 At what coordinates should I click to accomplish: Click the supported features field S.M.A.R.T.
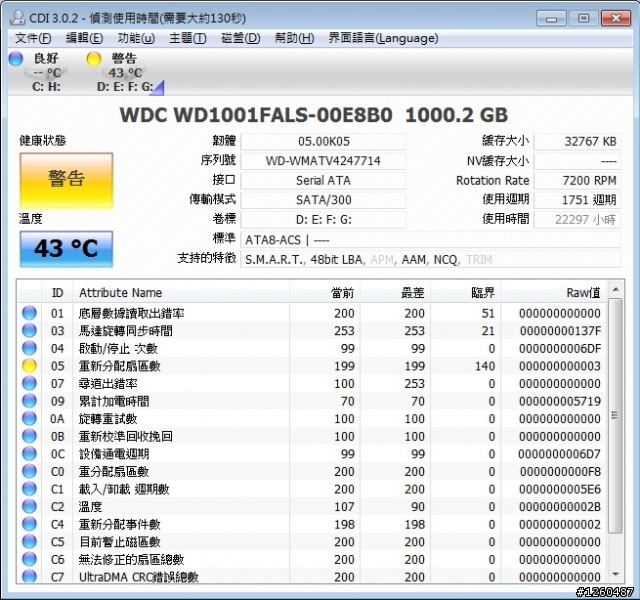(x=431, y=260)
